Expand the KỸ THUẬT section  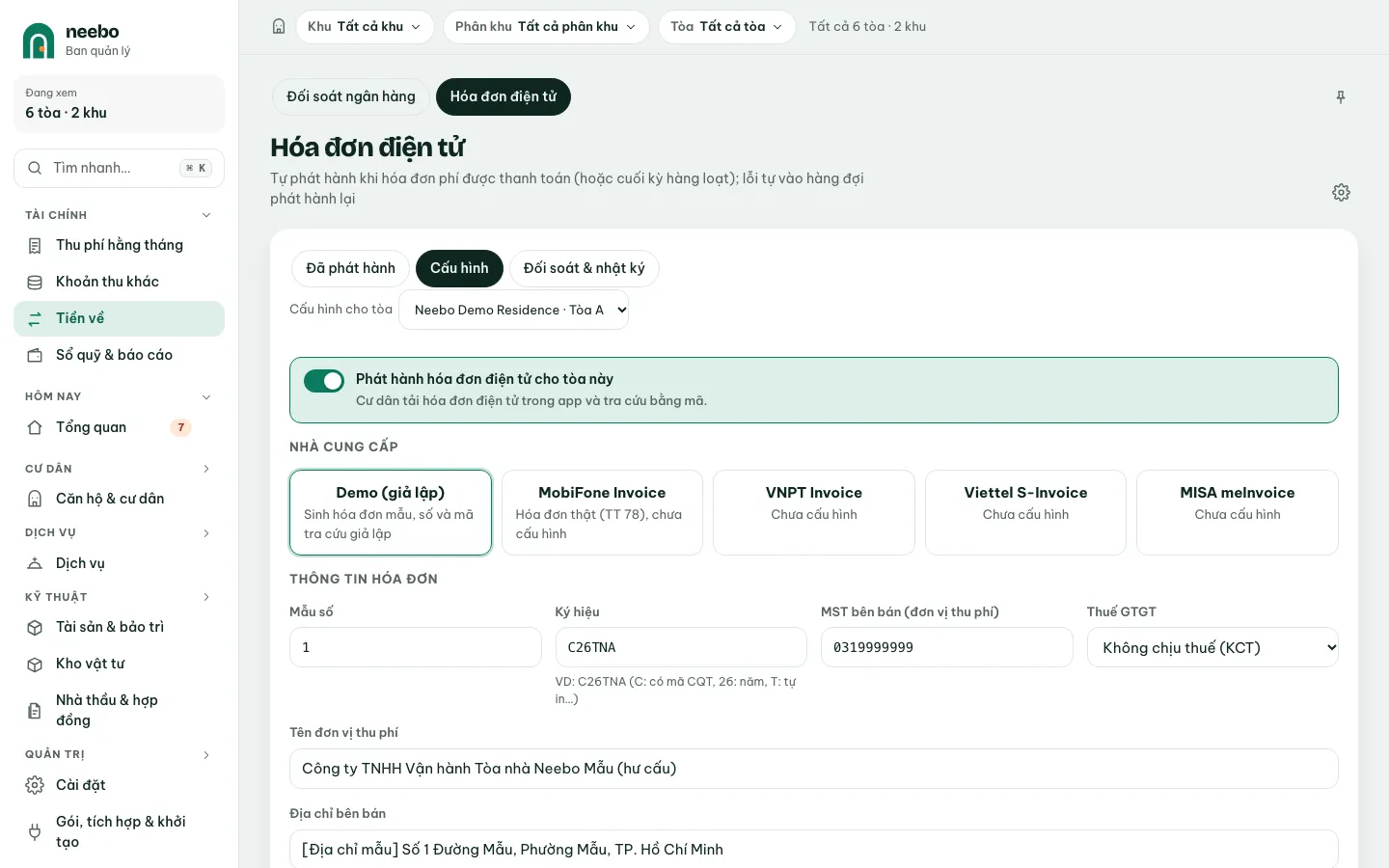click(x=206, y=597)
